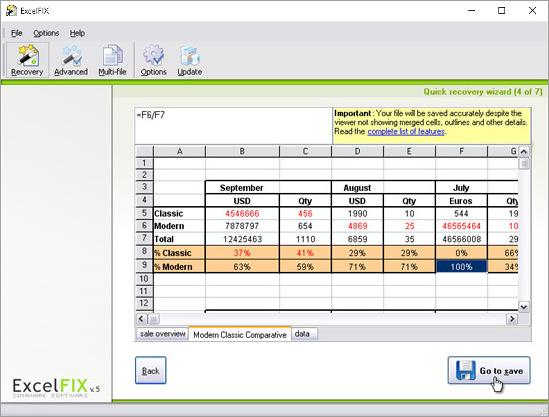
Task: Open the File menu
Action: point(16,33)
